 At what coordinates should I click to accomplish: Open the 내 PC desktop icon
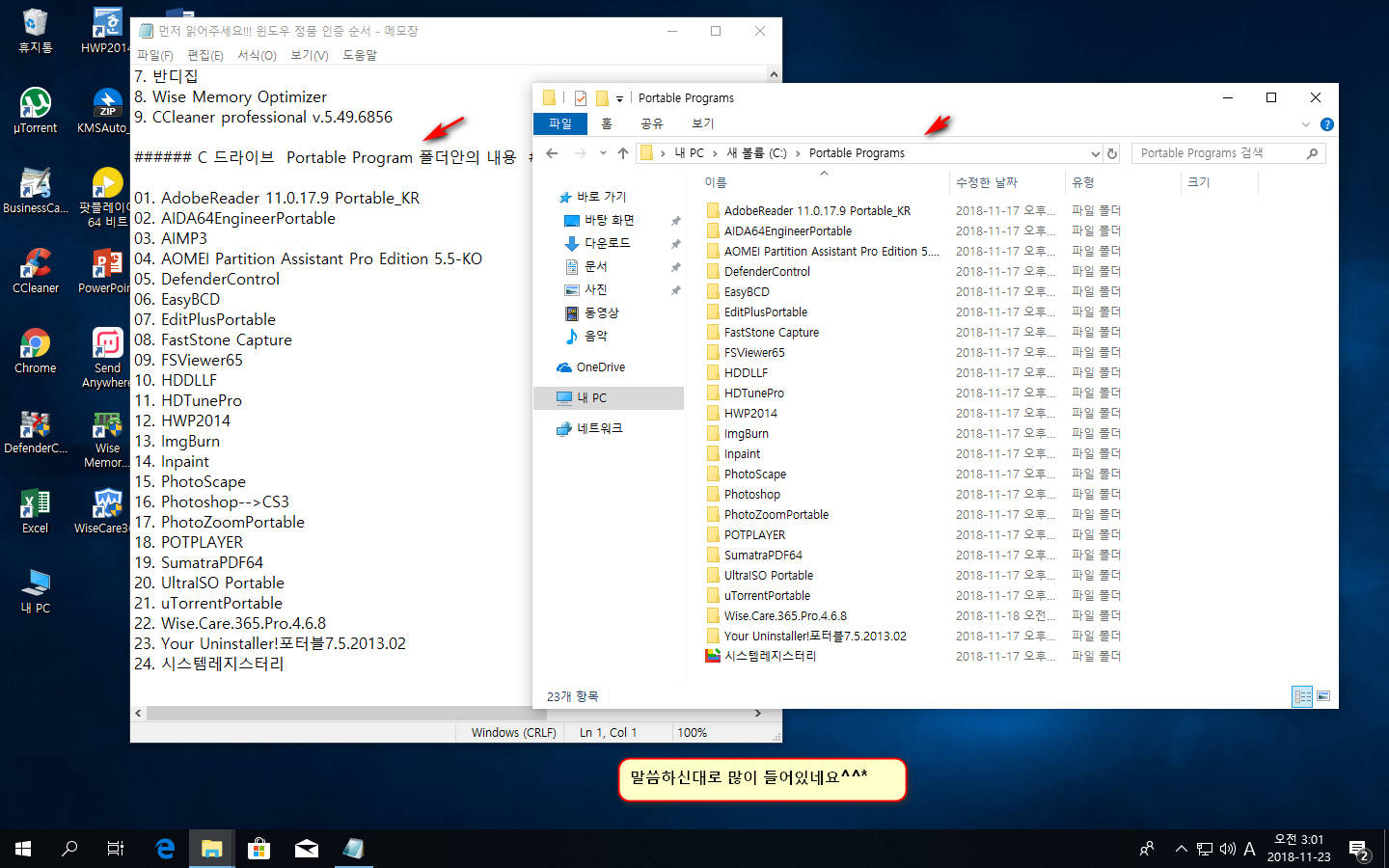pos(35,589)
